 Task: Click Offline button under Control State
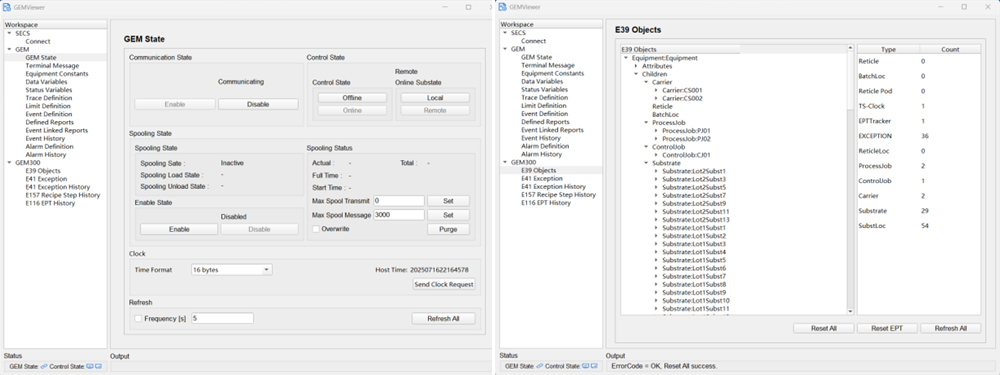tap(352, 98)
